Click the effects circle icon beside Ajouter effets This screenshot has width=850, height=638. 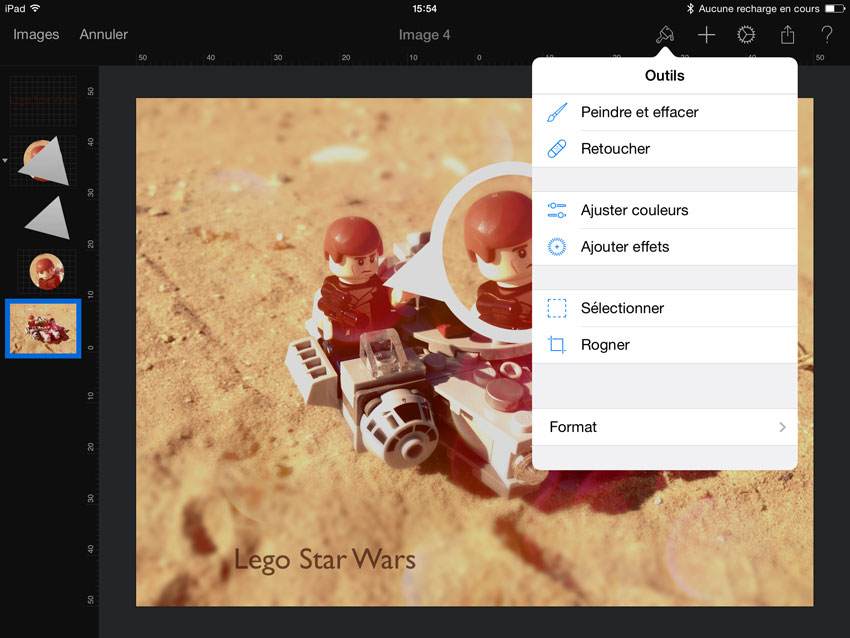pos(557,247)
